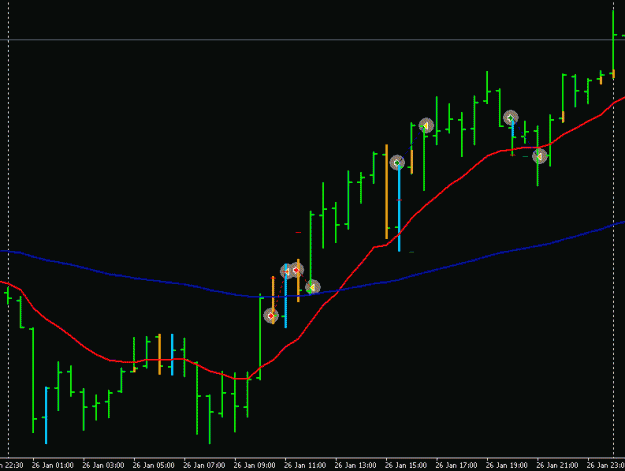Click the tall orange bar near 15:00
The image size is (625, 471).
tap(387, 191)
